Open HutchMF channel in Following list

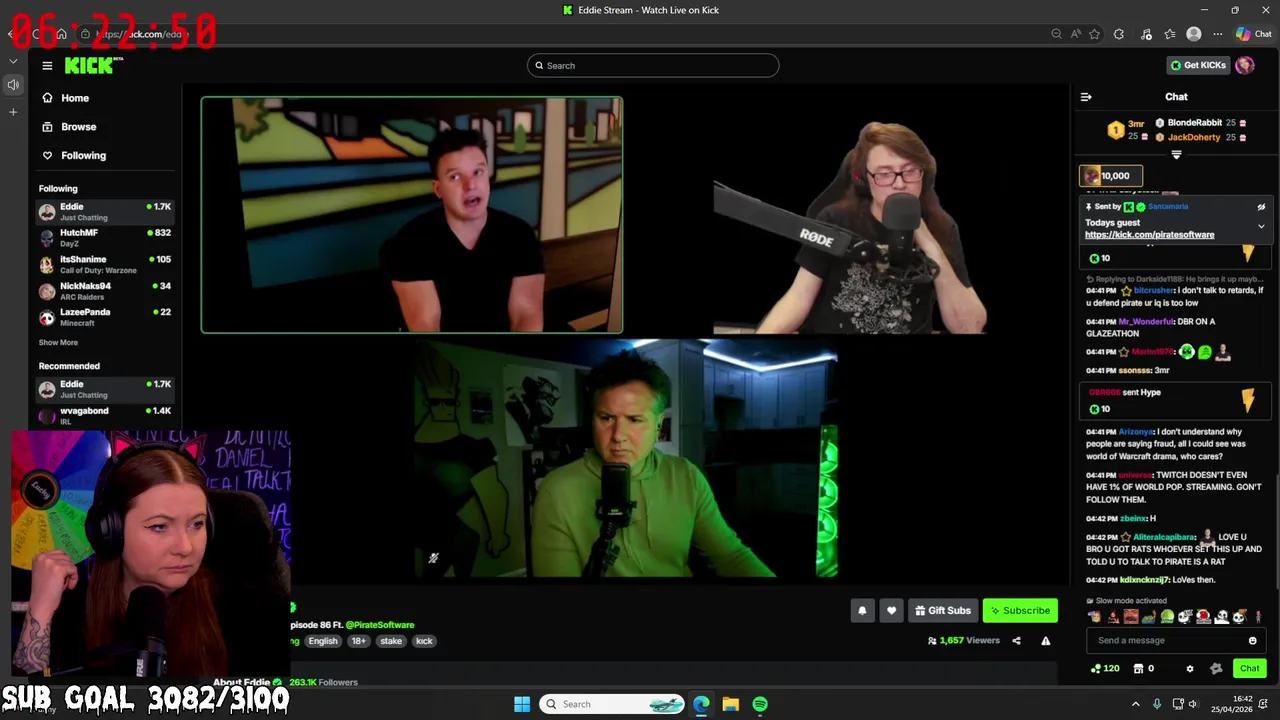(x=105, y=238)
